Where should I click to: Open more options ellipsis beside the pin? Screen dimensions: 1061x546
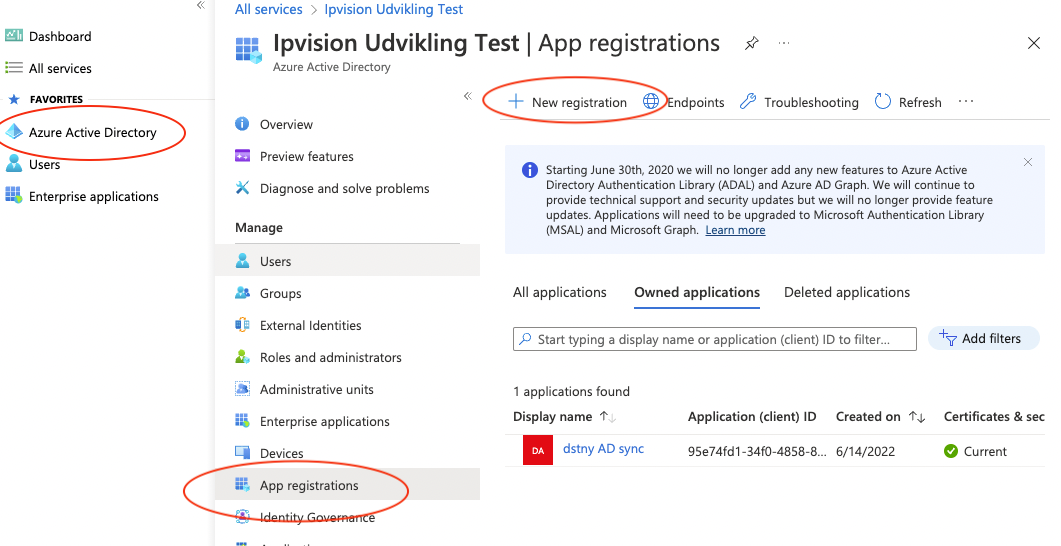(x=784, y=43)
